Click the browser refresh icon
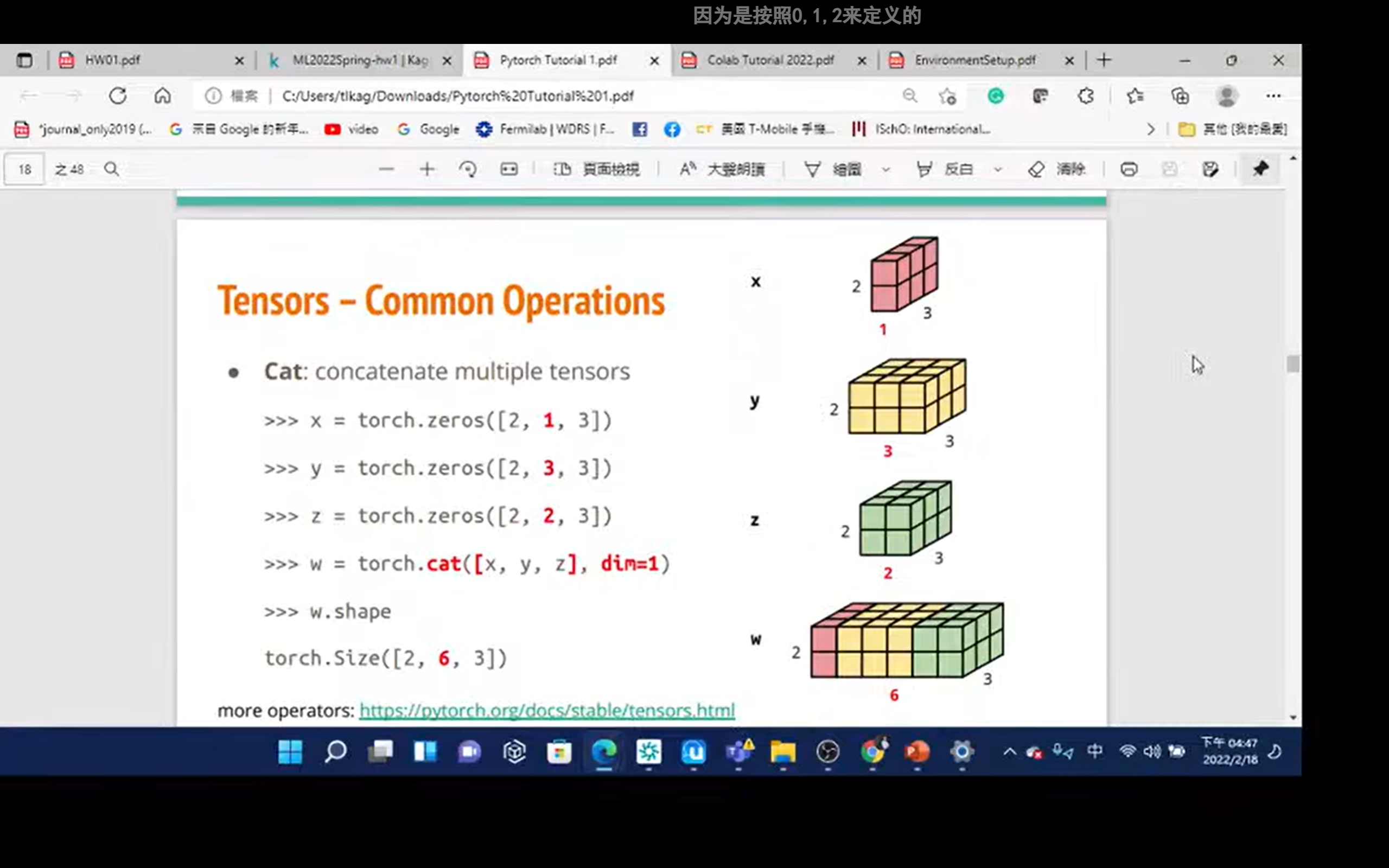 coord(118,96)
